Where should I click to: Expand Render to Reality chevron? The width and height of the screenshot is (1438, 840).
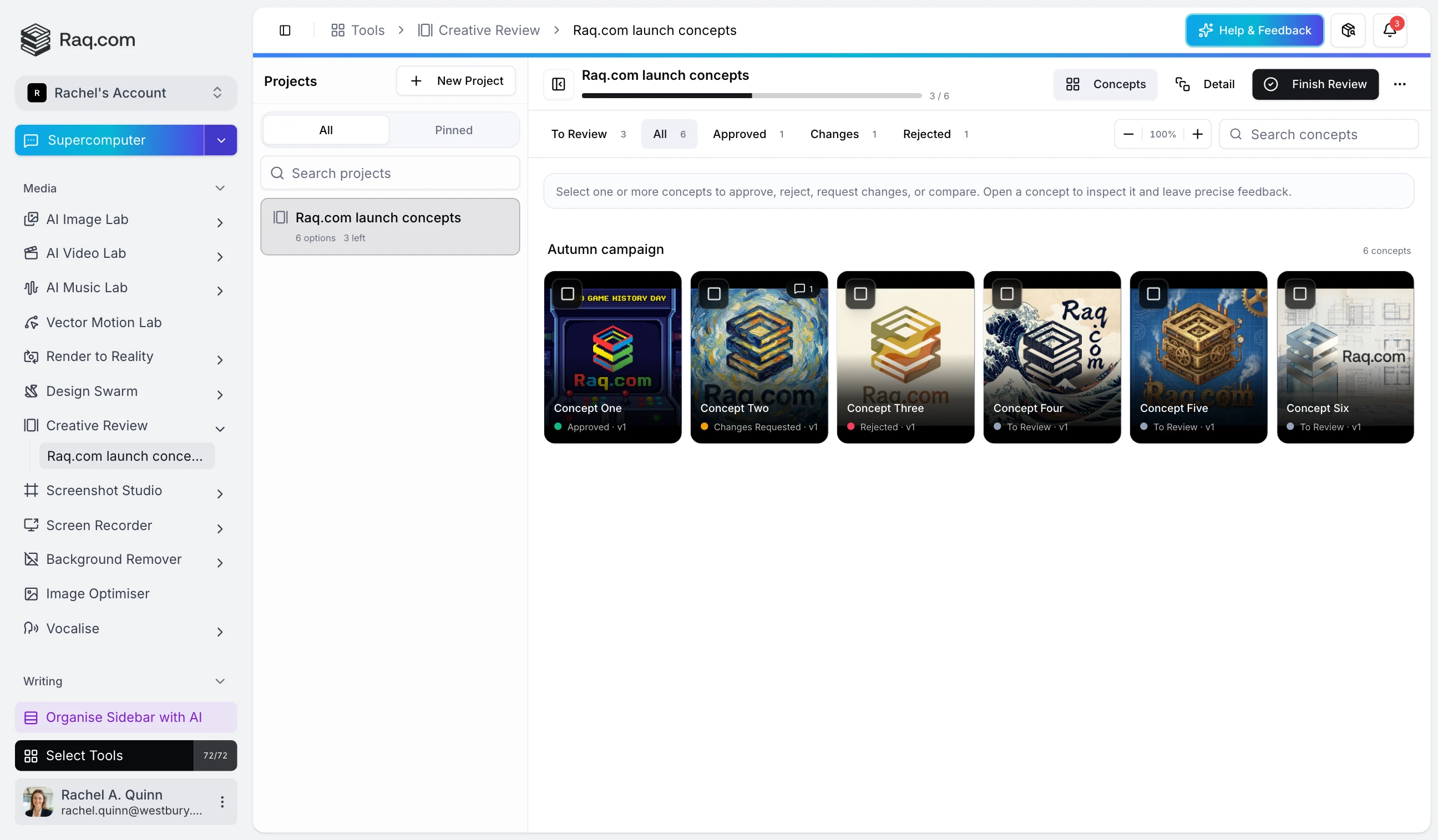click(220, 360)
